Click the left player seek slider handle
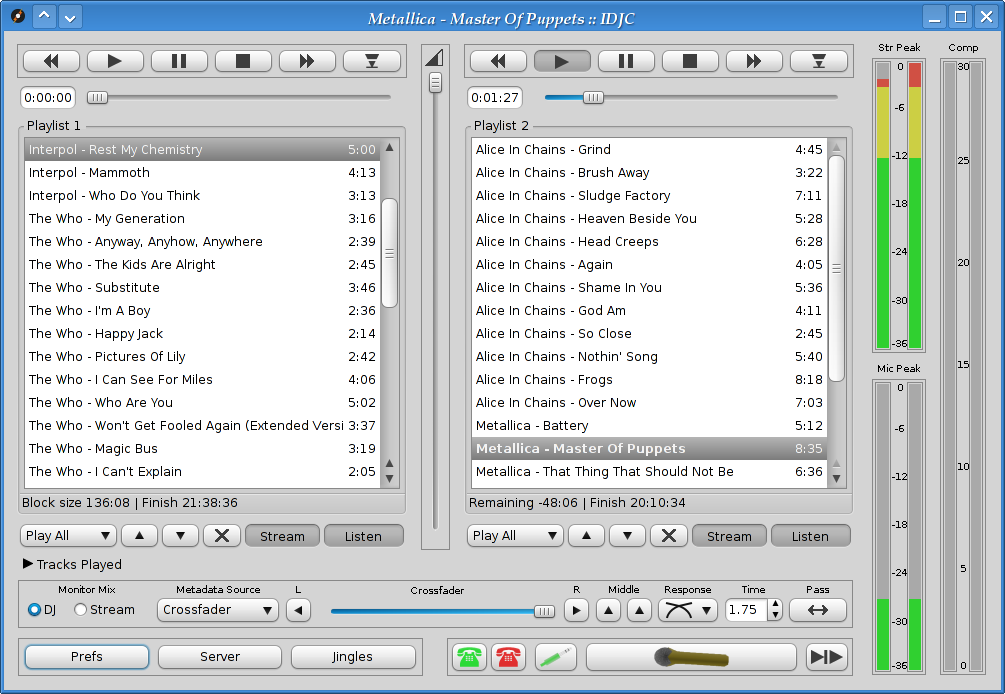The width and height of the screenshot is (1005, 694). click(x=97, y=97)
